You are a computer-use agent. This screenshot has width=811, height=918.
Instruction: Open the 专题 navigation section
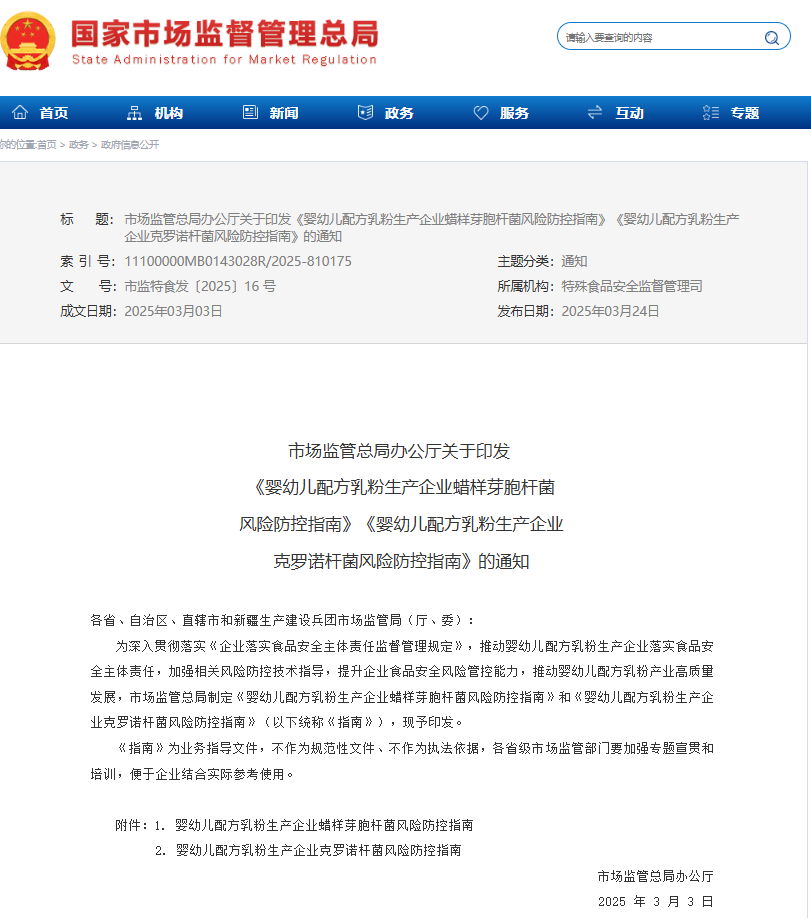coord(745,113)
